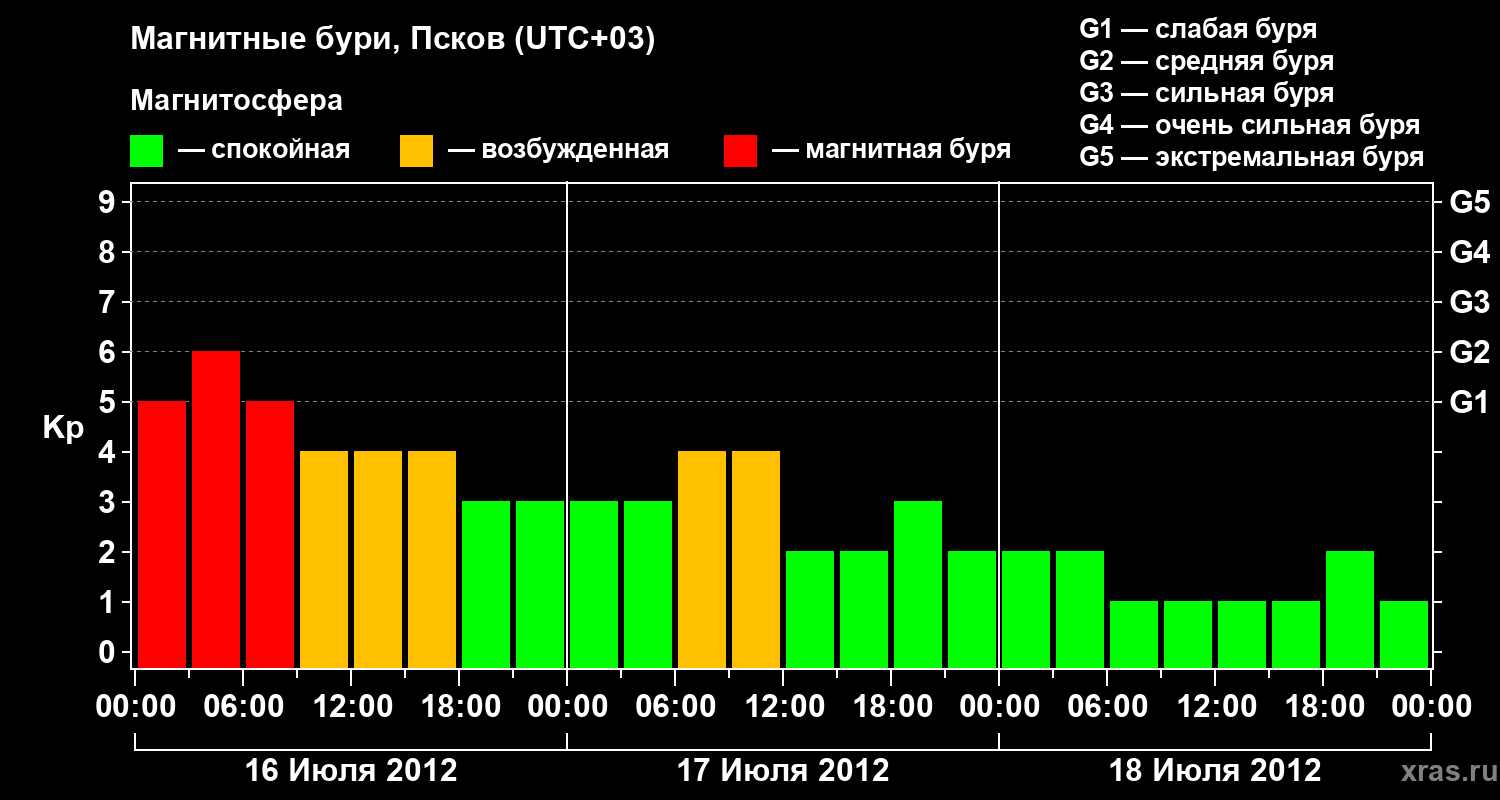The width and height of the screenshot is (1500, 800).
Task: Click the green Kp 1 bar at 06:00–09:00 on 18 Июля
Action: (x=1134, y=635)
